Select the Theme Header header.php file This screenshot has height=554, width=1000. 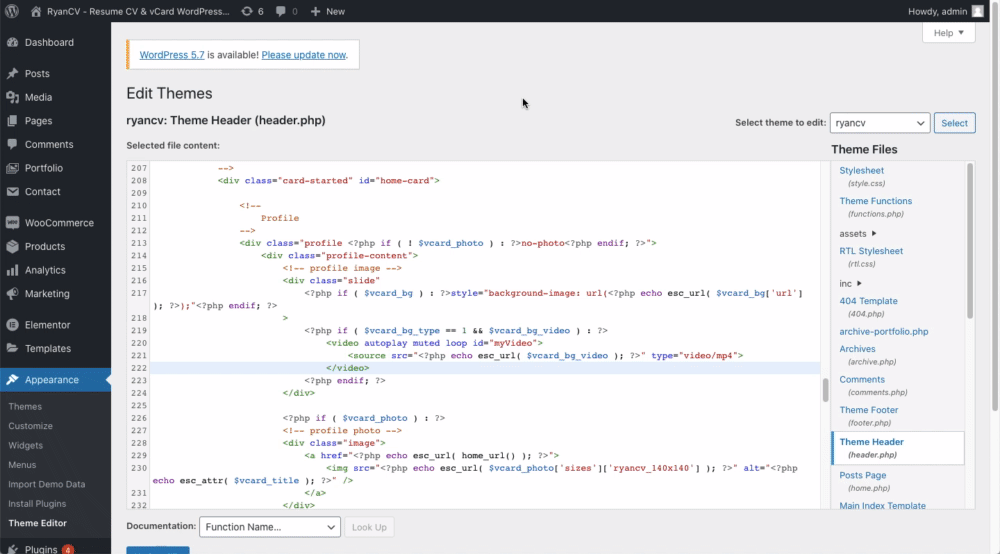(x=898, y=448)
